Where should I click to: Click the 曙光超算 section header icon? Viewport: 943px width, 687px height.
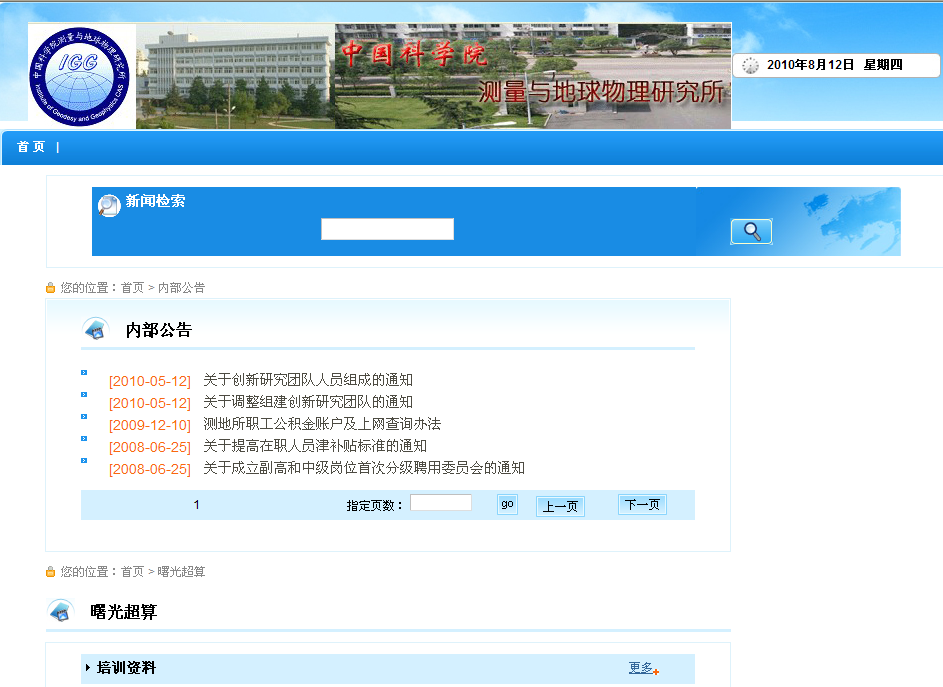60,611
